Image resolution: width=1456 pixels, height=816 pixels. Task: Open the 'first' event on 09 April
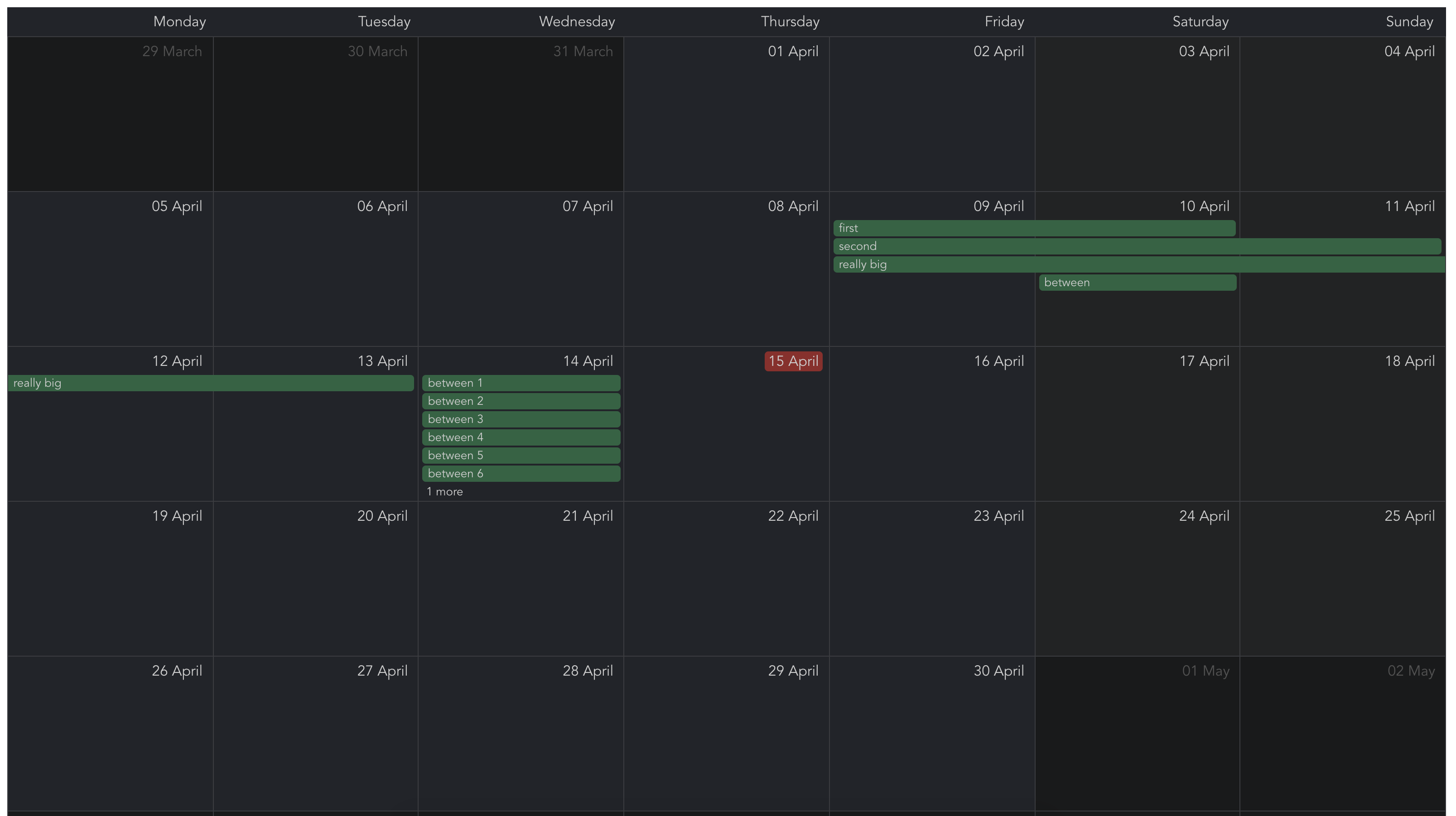[x=1034, y=228]
